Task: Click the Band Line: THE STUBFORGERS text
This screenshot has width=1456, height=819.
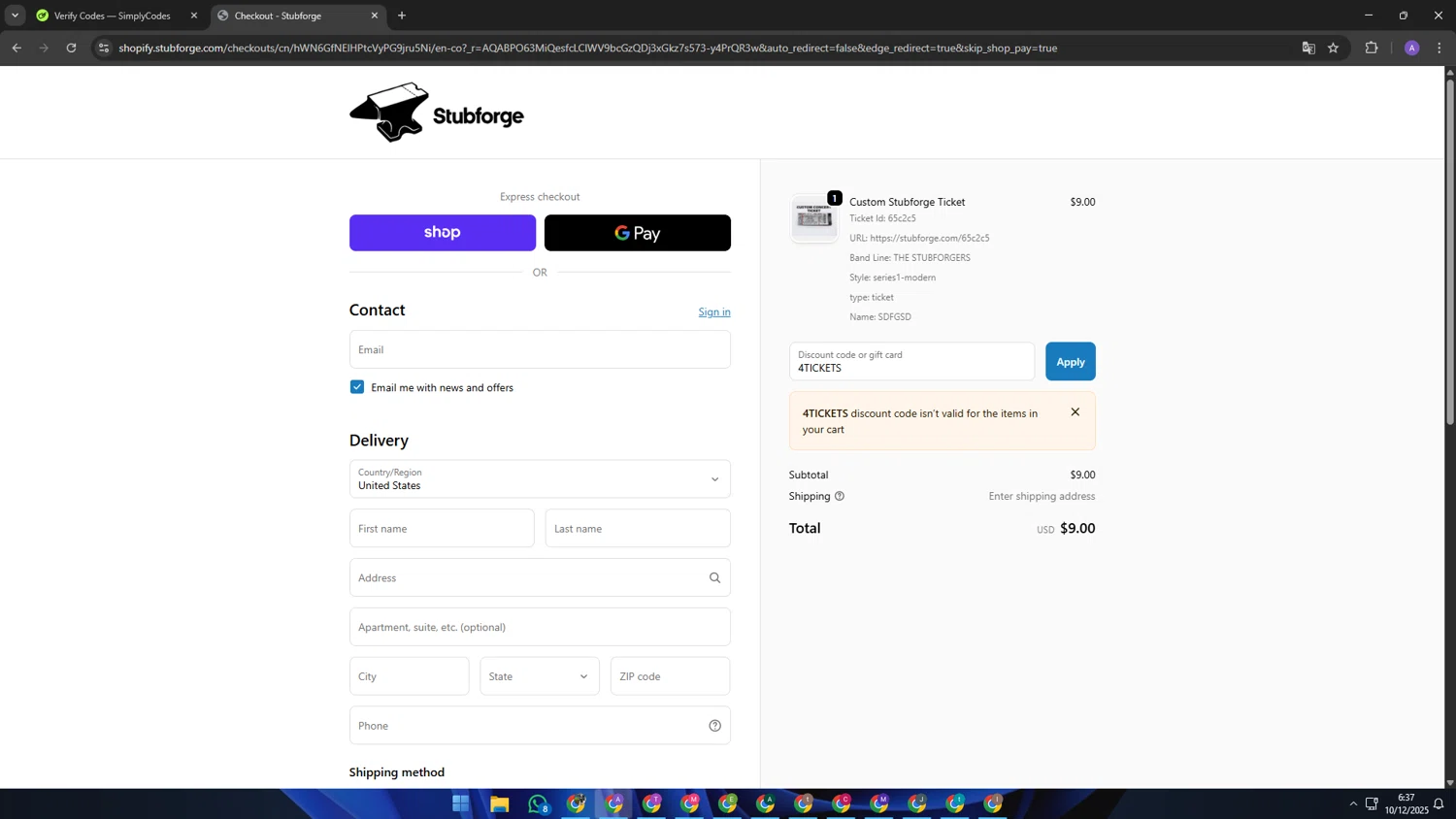Action: [x=910, y=258]
